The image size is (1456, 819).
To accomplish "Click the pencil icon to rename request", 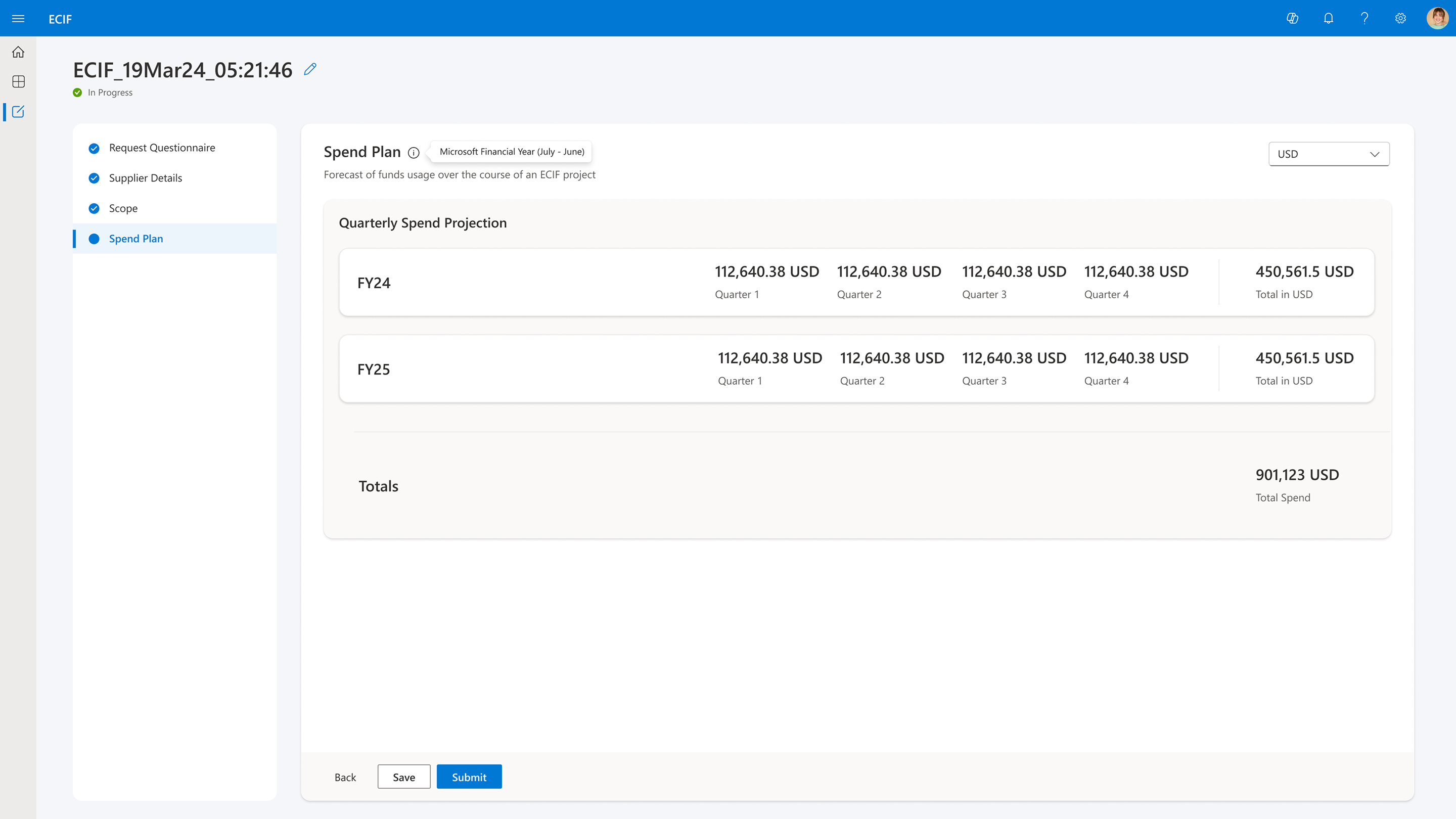I will 310,70.
